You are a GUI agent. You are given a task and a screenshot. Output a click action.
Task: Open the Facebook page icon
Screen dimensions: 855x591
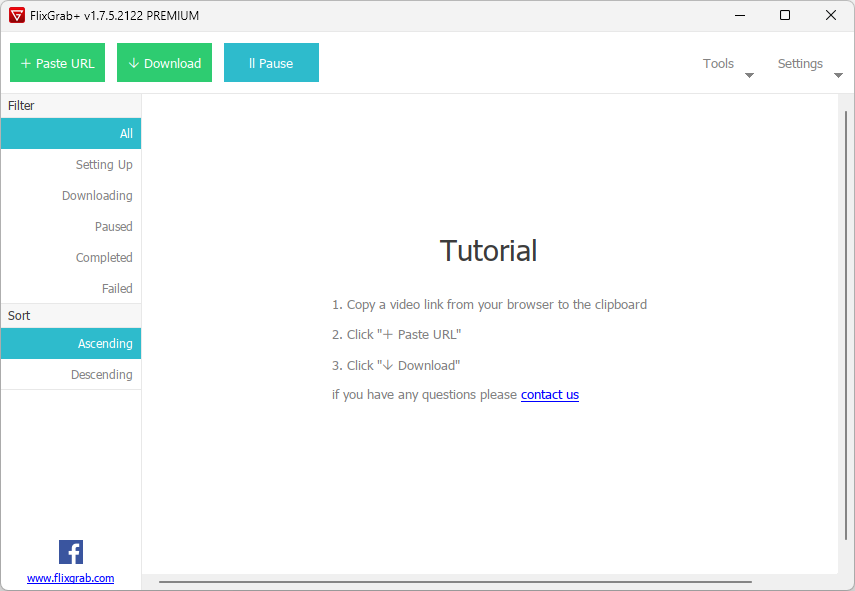(71, 552)
